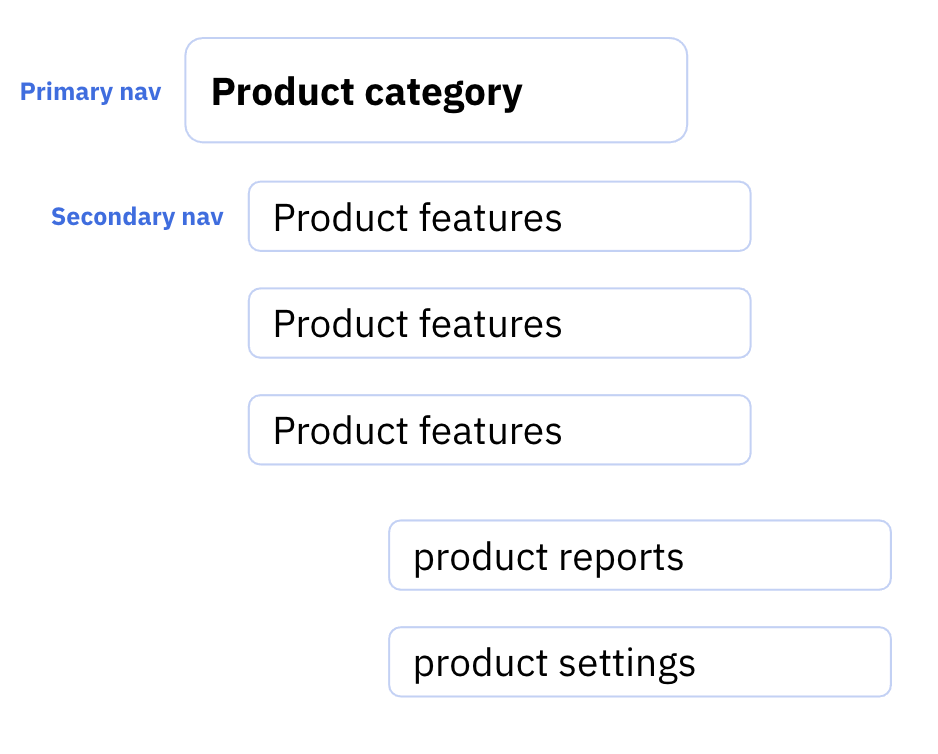Screen dimensions: 938x754
Task: Click the word "Secondary" in the blue label
Action: click(112, 217)
